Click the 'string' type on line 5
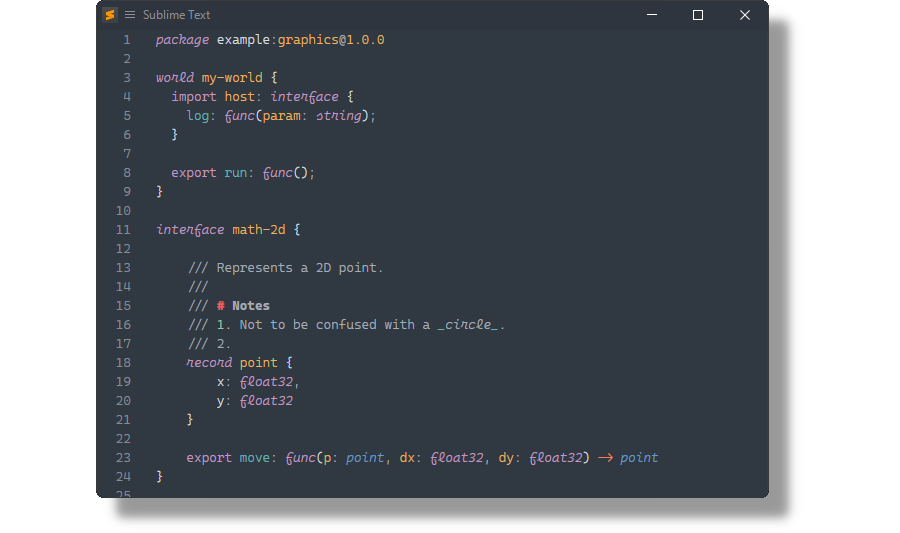This screenshot has width=900, height=533. 339,116
